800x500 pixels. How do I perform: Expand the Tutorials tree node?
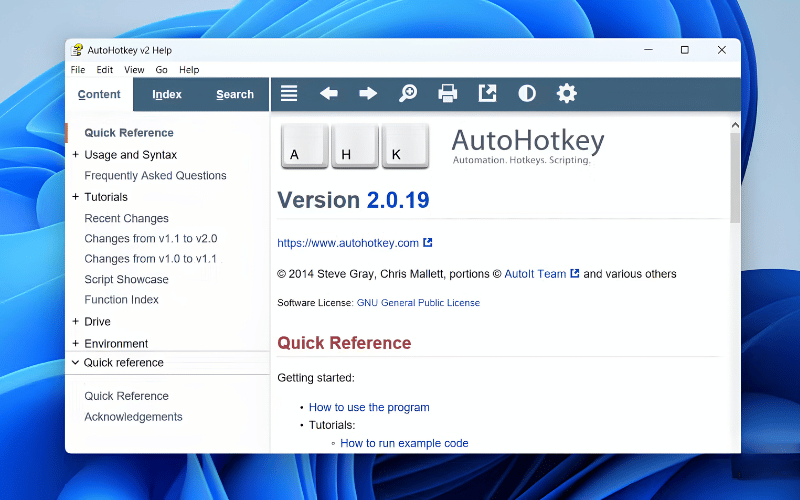click(x=76, y=197)
